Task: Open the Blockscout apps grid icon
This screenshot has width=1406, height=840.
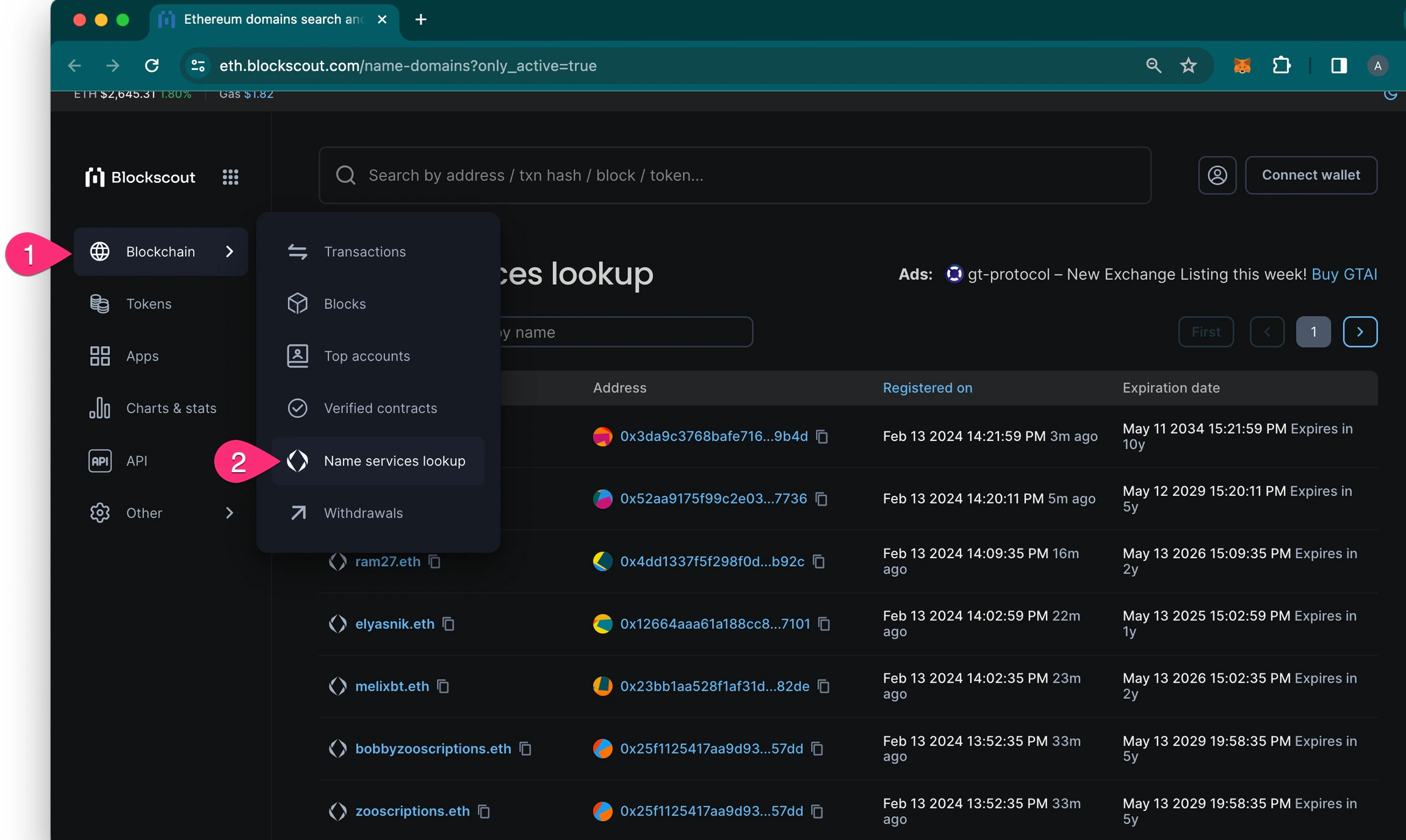Action: click(x=230, y=177)
